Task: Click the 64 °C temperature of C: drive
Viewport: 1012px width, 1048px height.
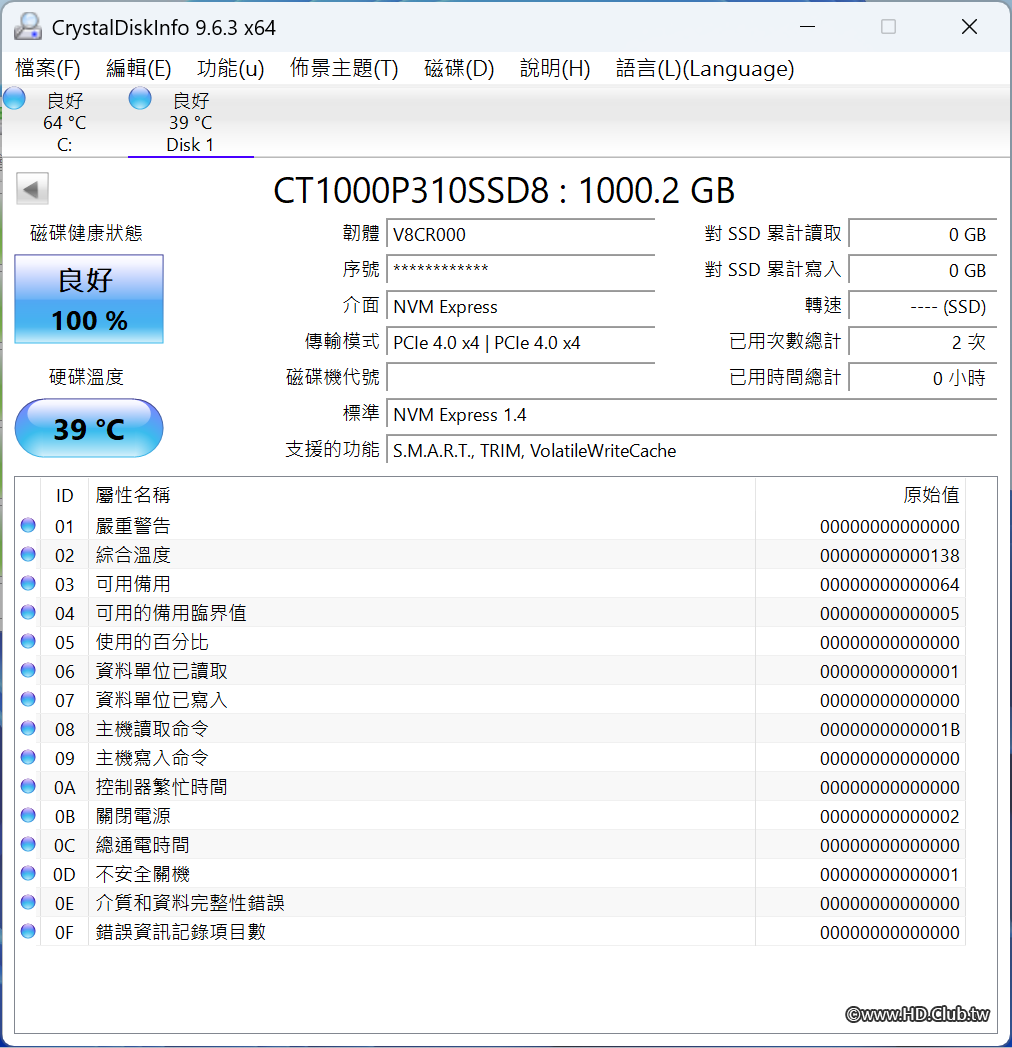Action: [x=65, y=123]
